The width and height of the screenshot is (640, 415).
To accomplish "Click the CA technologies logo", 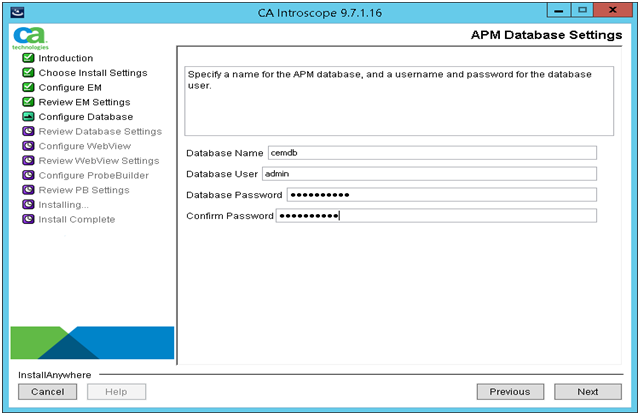I will [30, 38].
